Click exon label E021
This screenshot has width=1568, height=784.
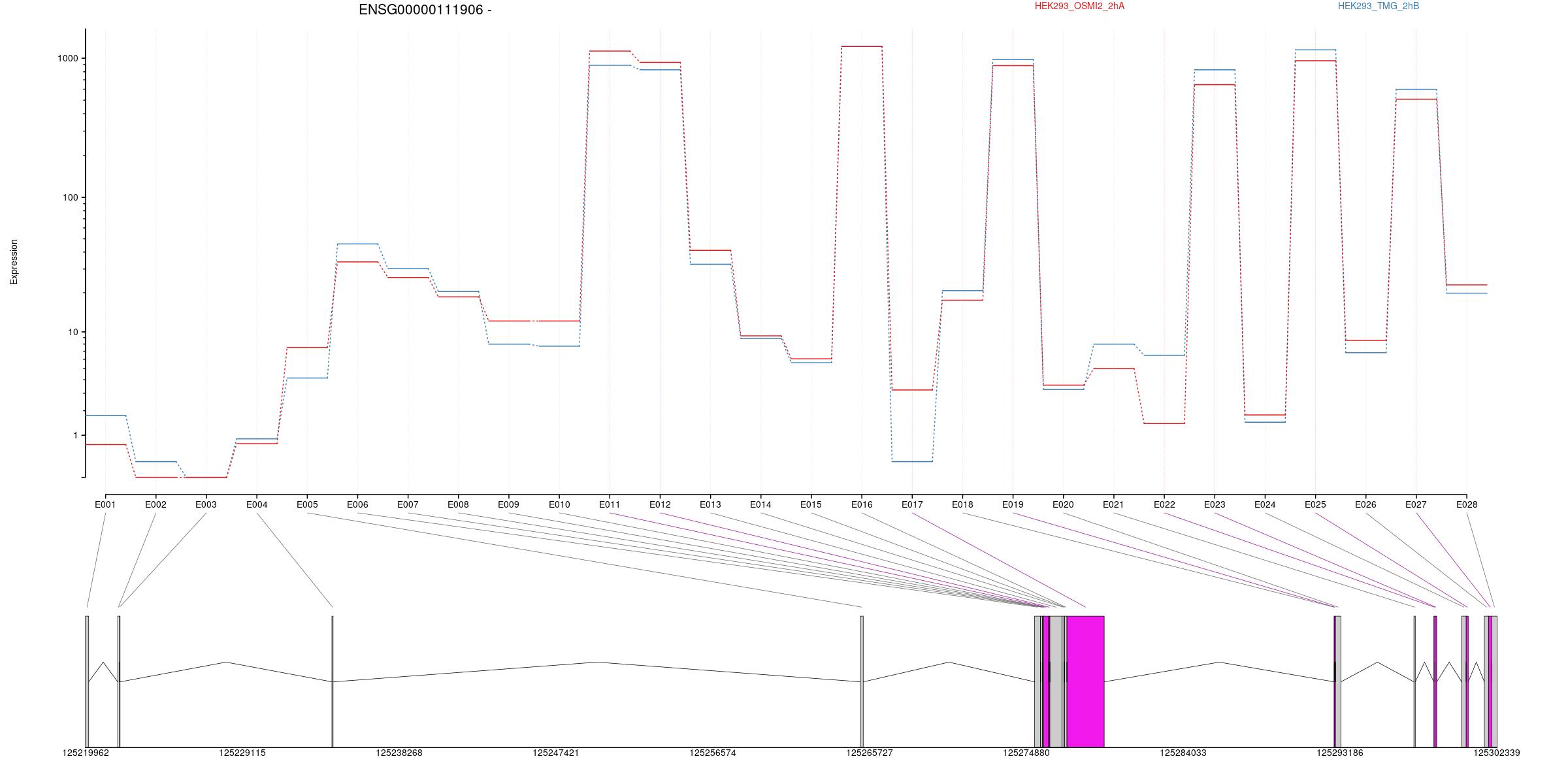[x=1113, y=504]
